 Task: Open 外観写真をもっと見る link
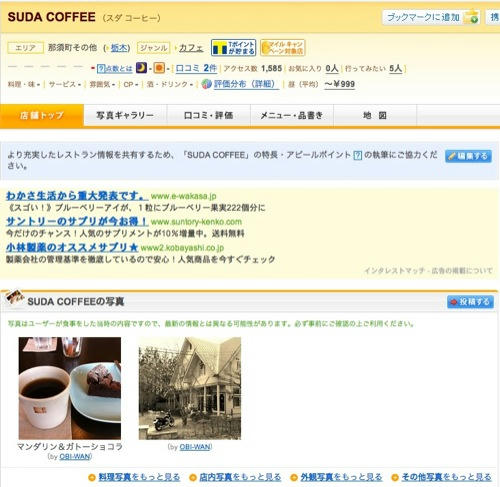tap(341, 477)
